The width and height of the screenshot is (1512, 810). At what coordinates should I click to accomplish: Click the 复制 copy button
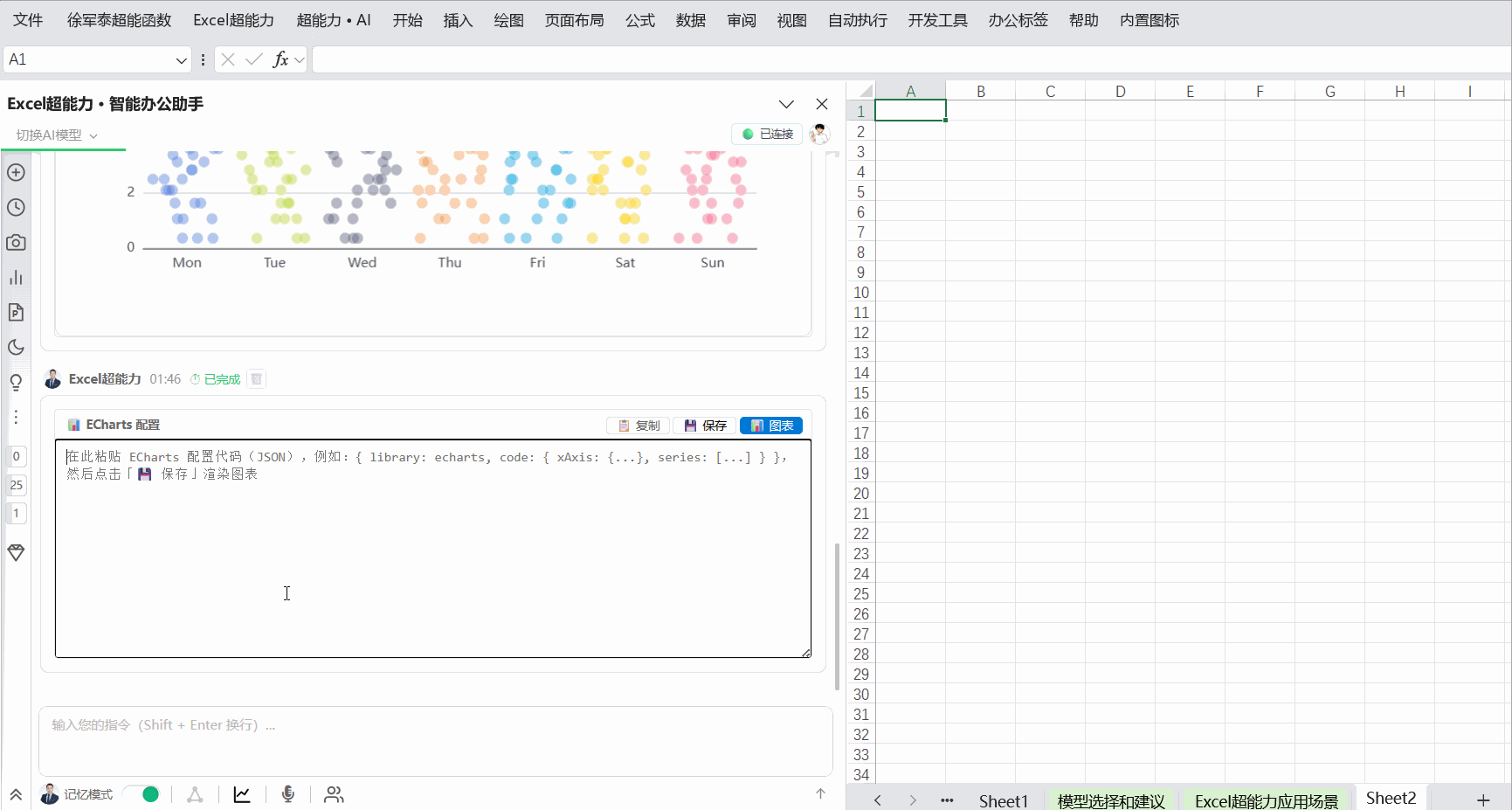click(x=639, y=426)
